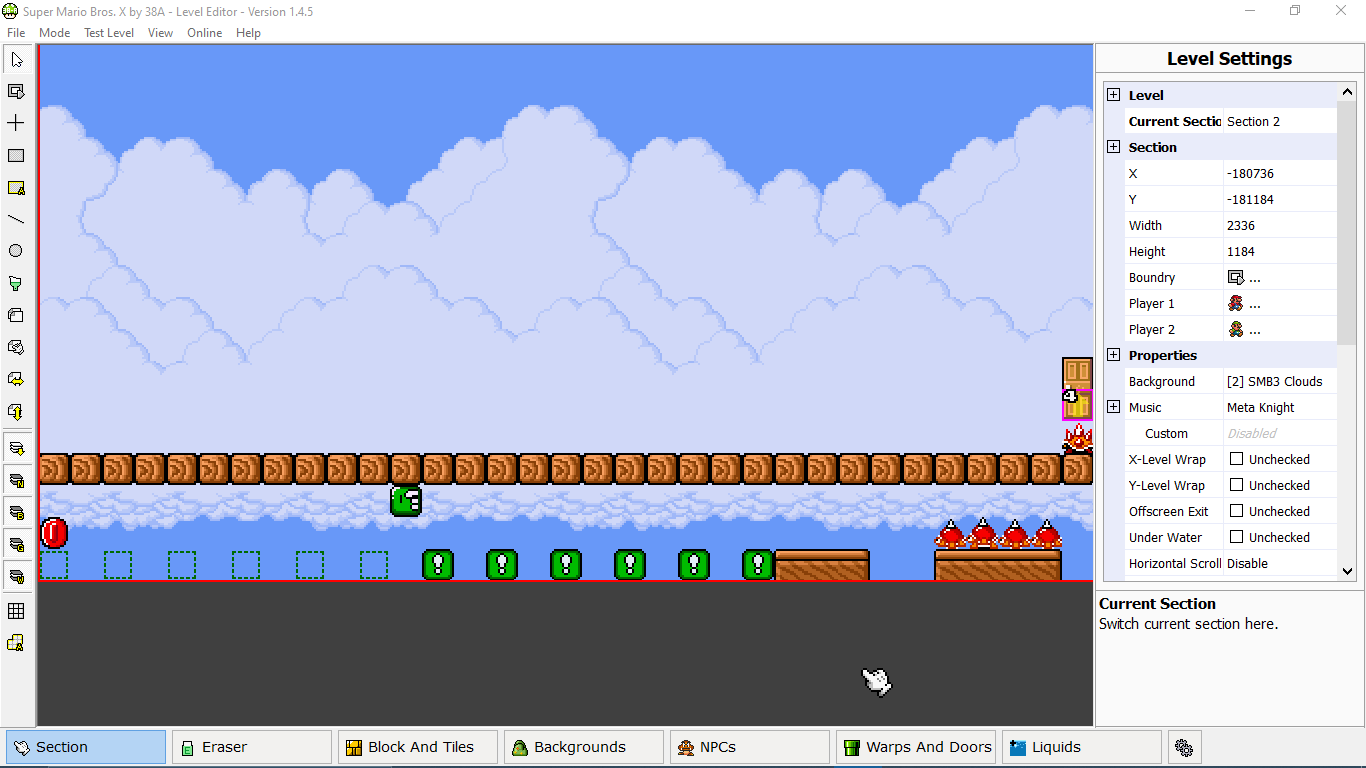
Task: Click the layer icon labeled B
Action: click(16, 511)
